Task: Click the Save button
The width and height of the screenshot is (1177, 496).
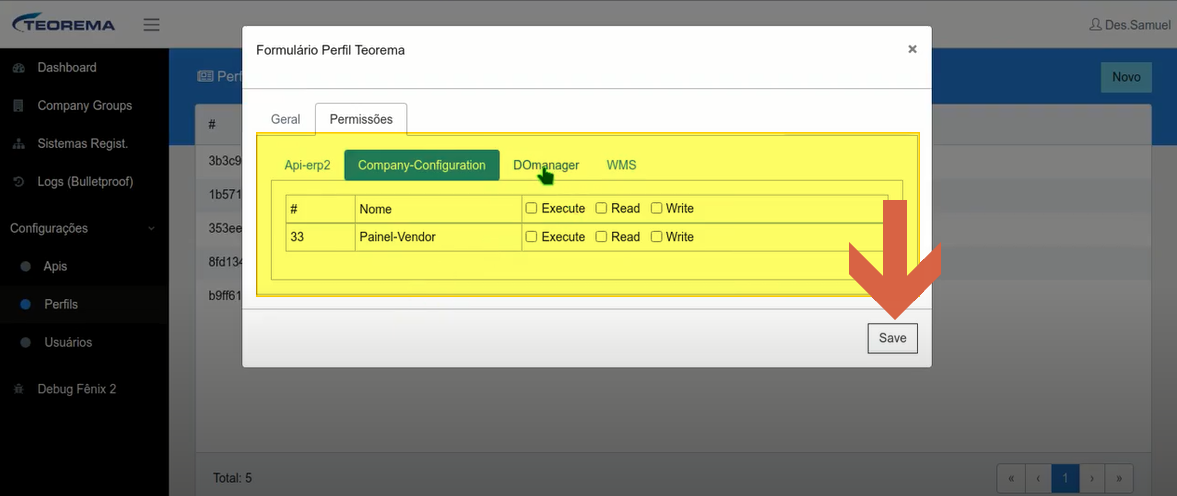Action: point(893,338)
